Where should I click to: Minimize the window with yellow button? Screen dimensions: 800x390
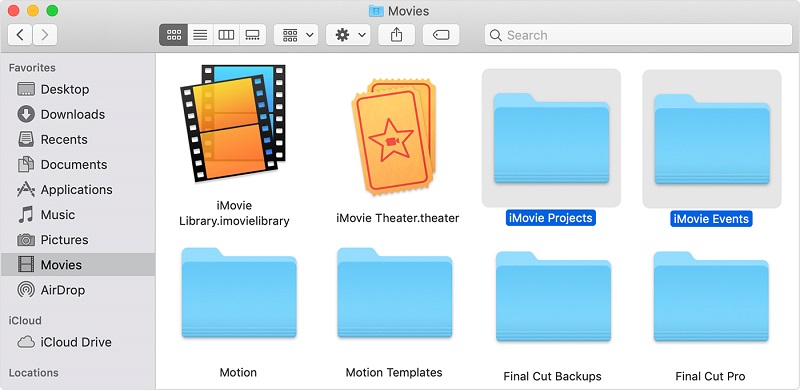[33, 10]
